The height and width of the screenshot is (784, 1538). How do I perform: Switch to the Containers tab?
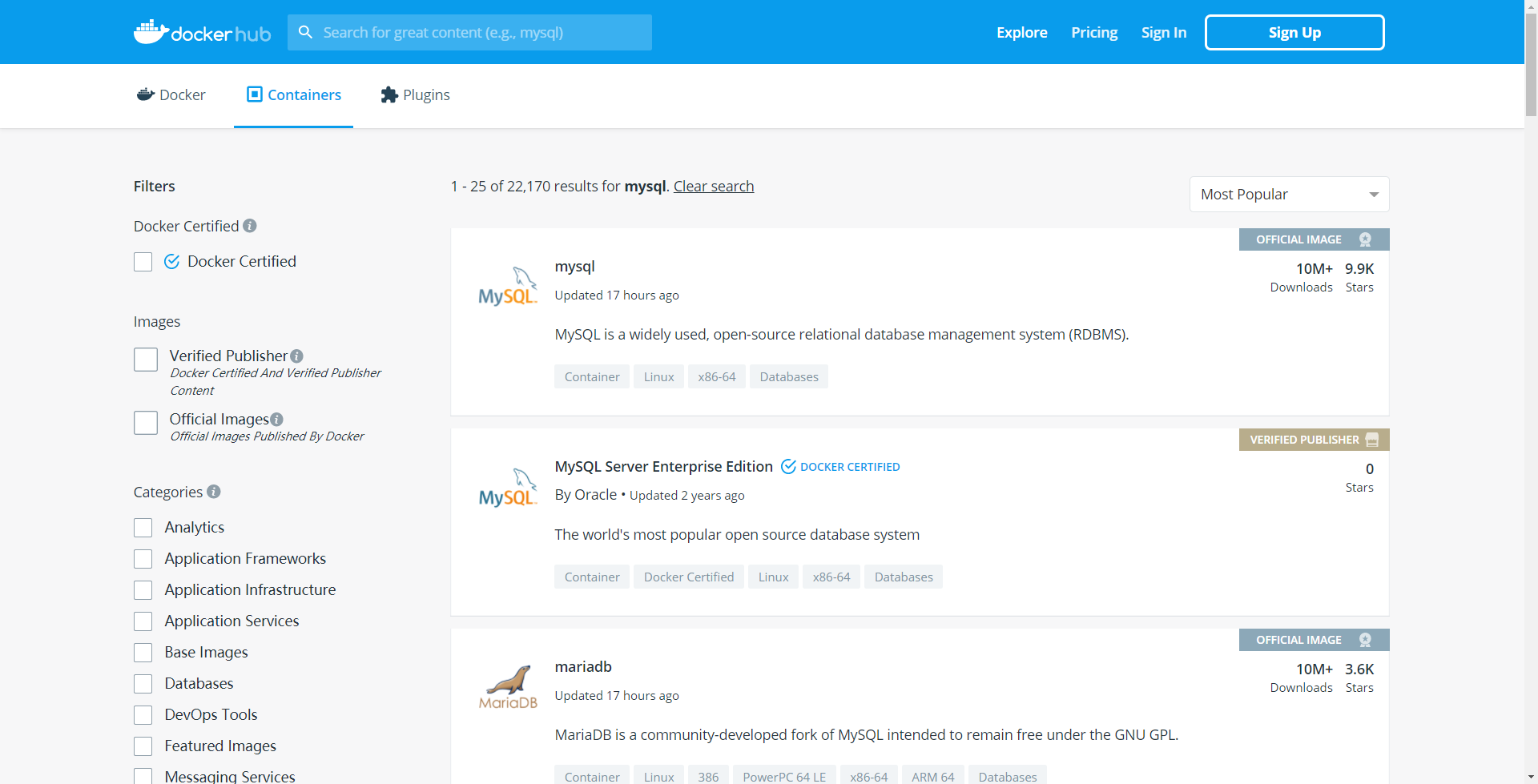pos(293,95)
